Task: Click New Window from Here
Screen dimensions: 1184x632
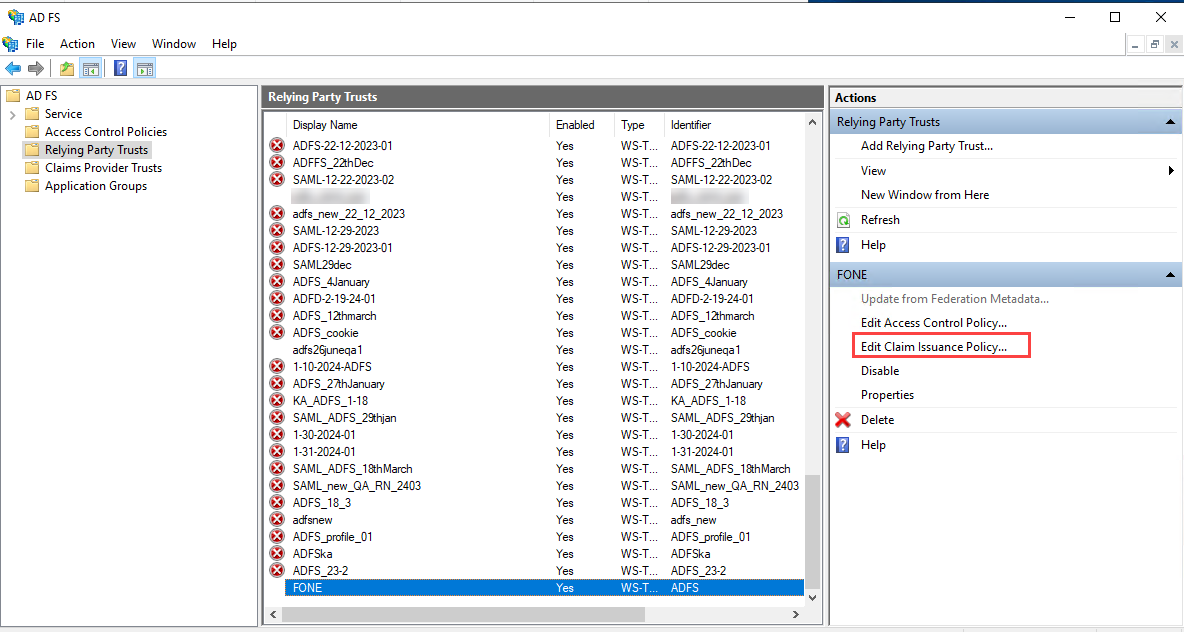Action: [x=925, y=195]
